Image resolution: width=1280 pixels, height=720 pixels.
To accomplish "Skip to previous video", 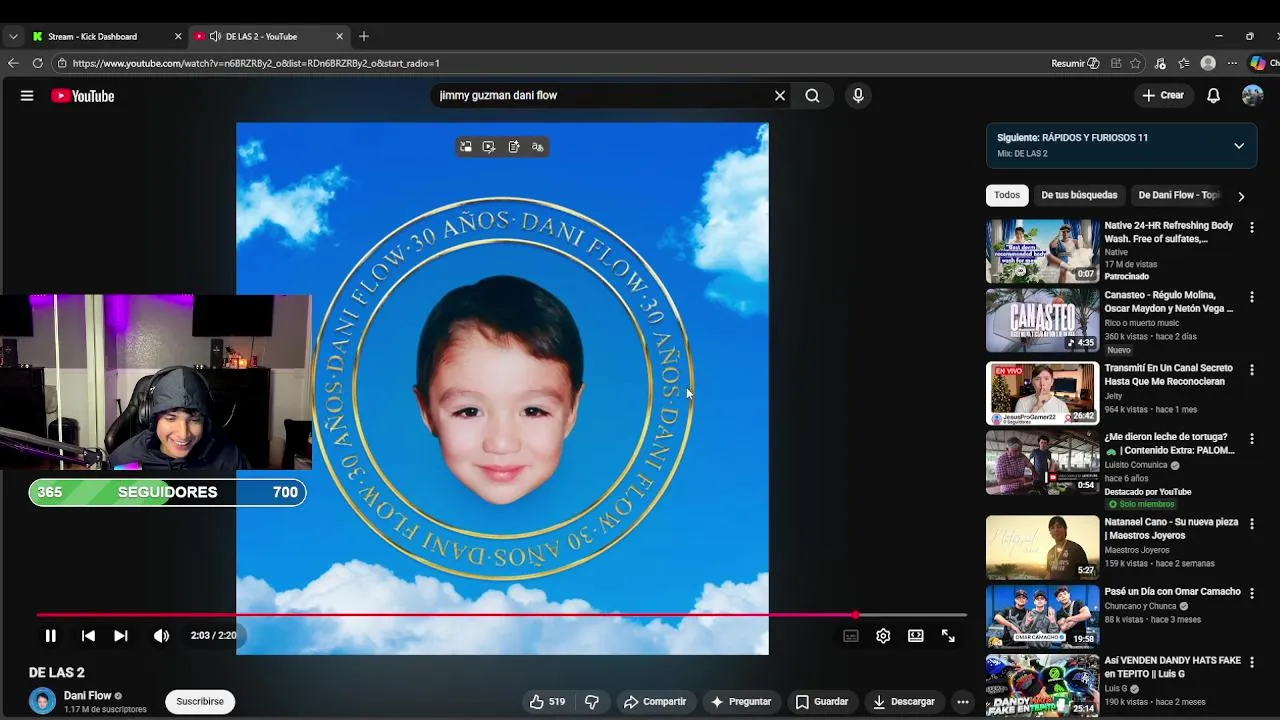I will [x=88, y=636].
